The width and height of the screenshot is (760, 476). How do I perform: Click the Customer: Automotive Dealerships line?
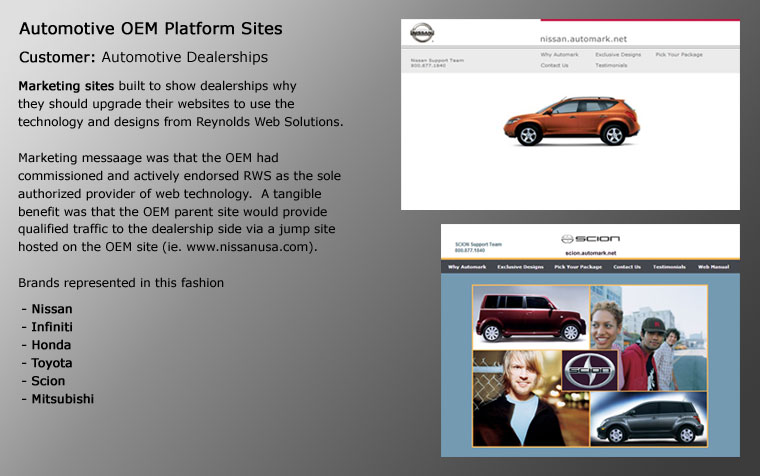[x=143, y=57]
